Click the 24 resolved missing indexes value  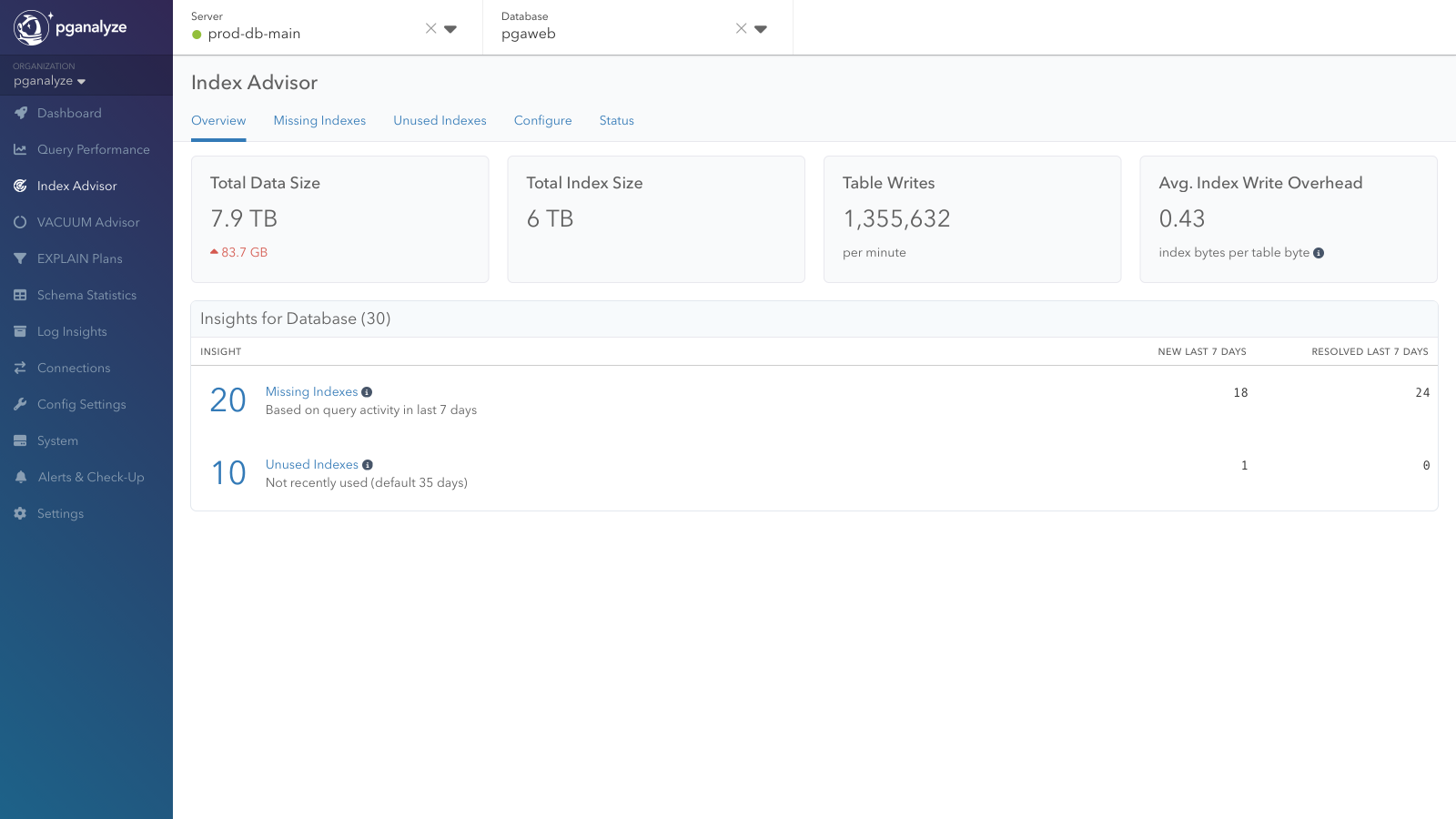1422,392
